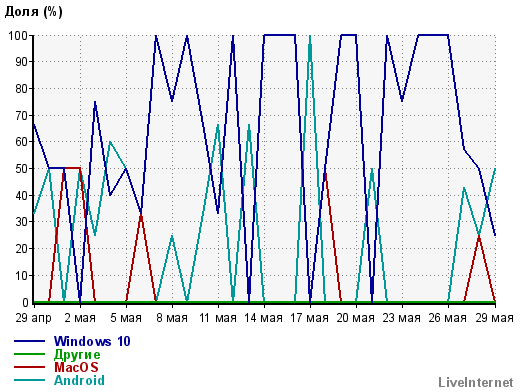This screenshot has width=520, height=392.
Task: Click the 14 мая date label
Action: coord(263,318)
